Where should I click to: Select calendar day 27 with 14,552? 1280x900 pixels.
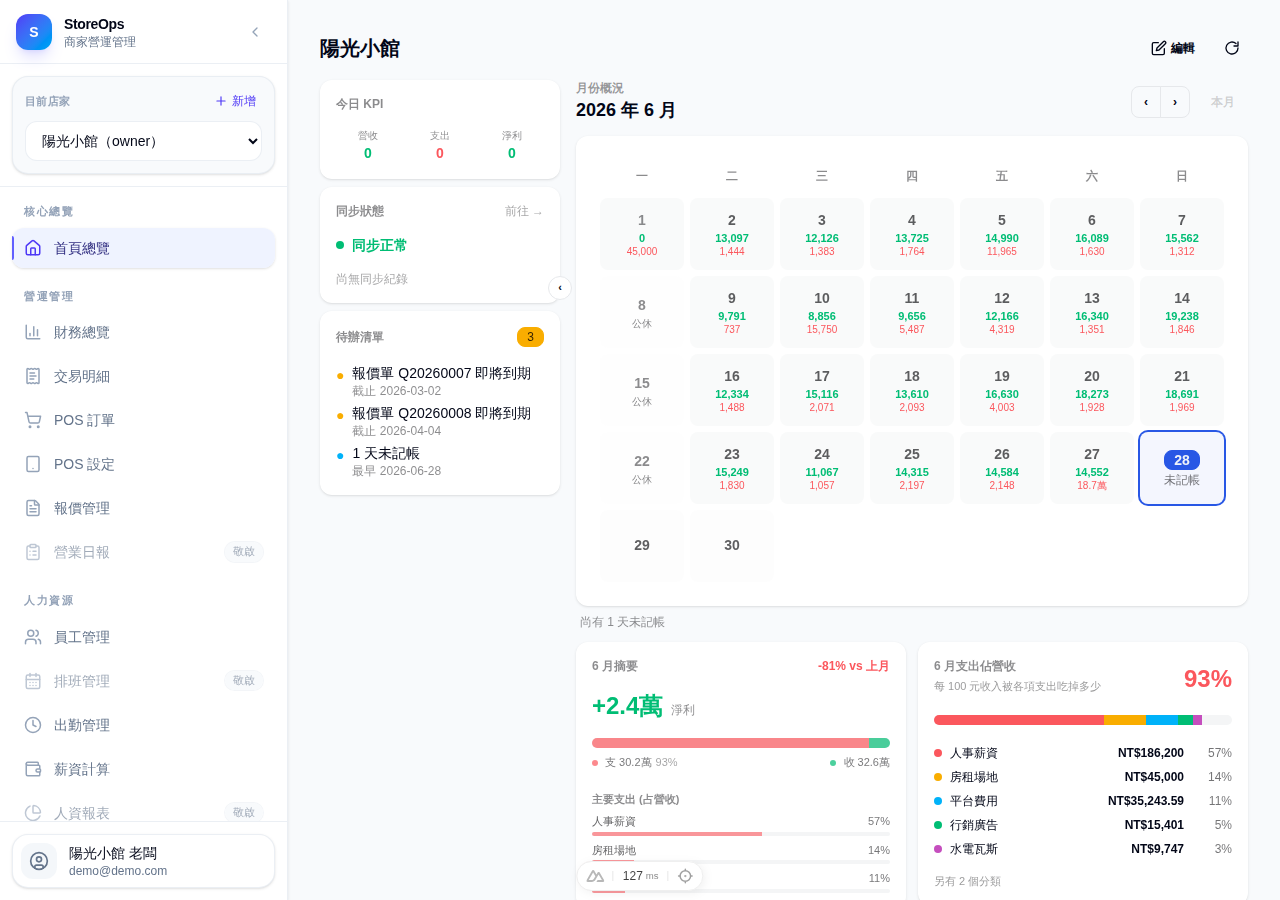click(x=1092, y=468)
